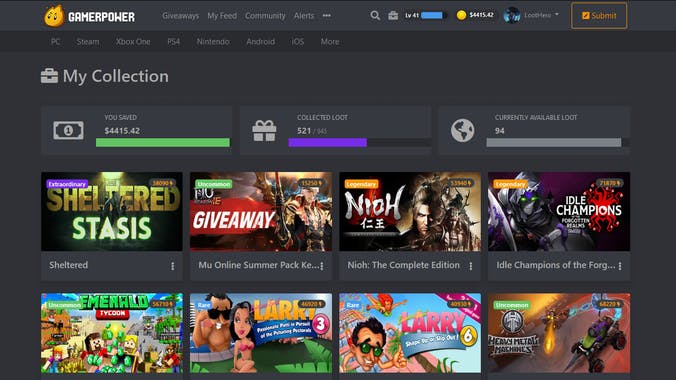Click the 521 collected loot count

pyautogui.click(x=304, y=131)
